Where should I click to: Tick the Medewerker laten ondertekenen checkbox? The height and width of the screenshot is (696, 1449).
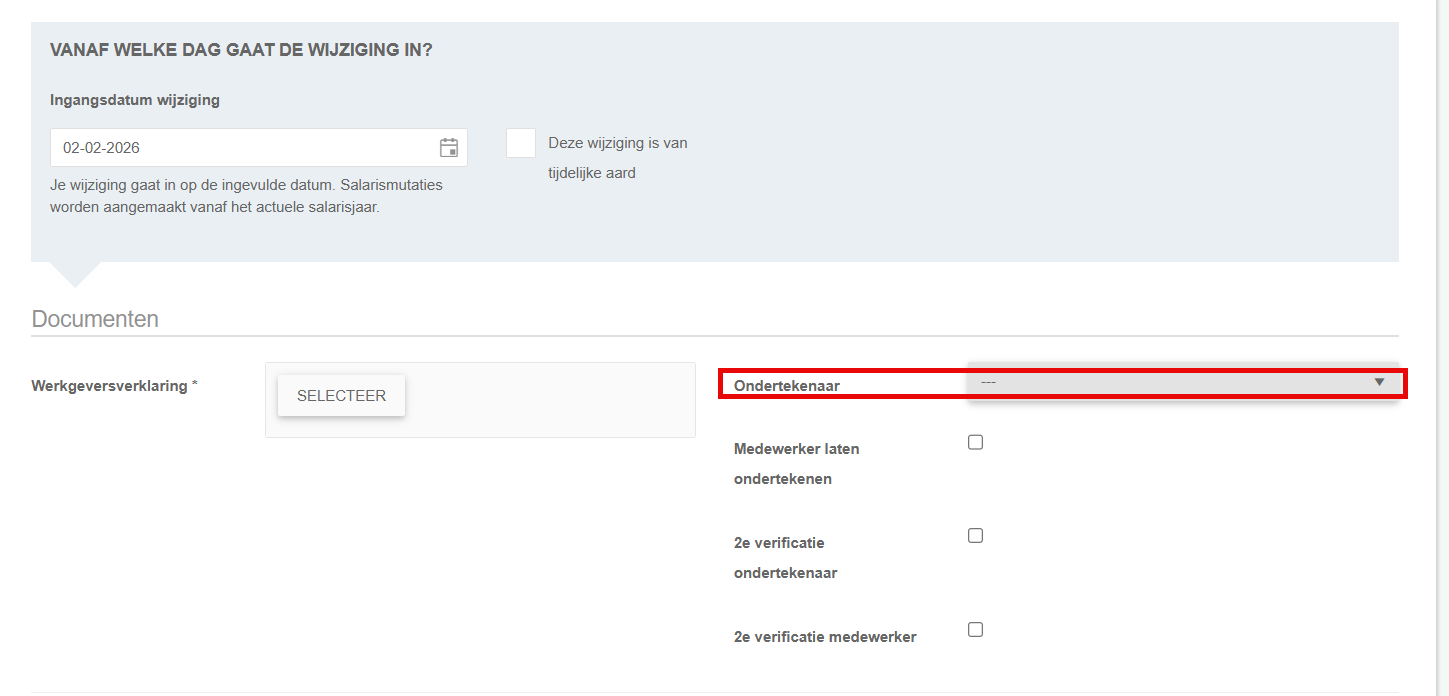(x=976, y=443)
